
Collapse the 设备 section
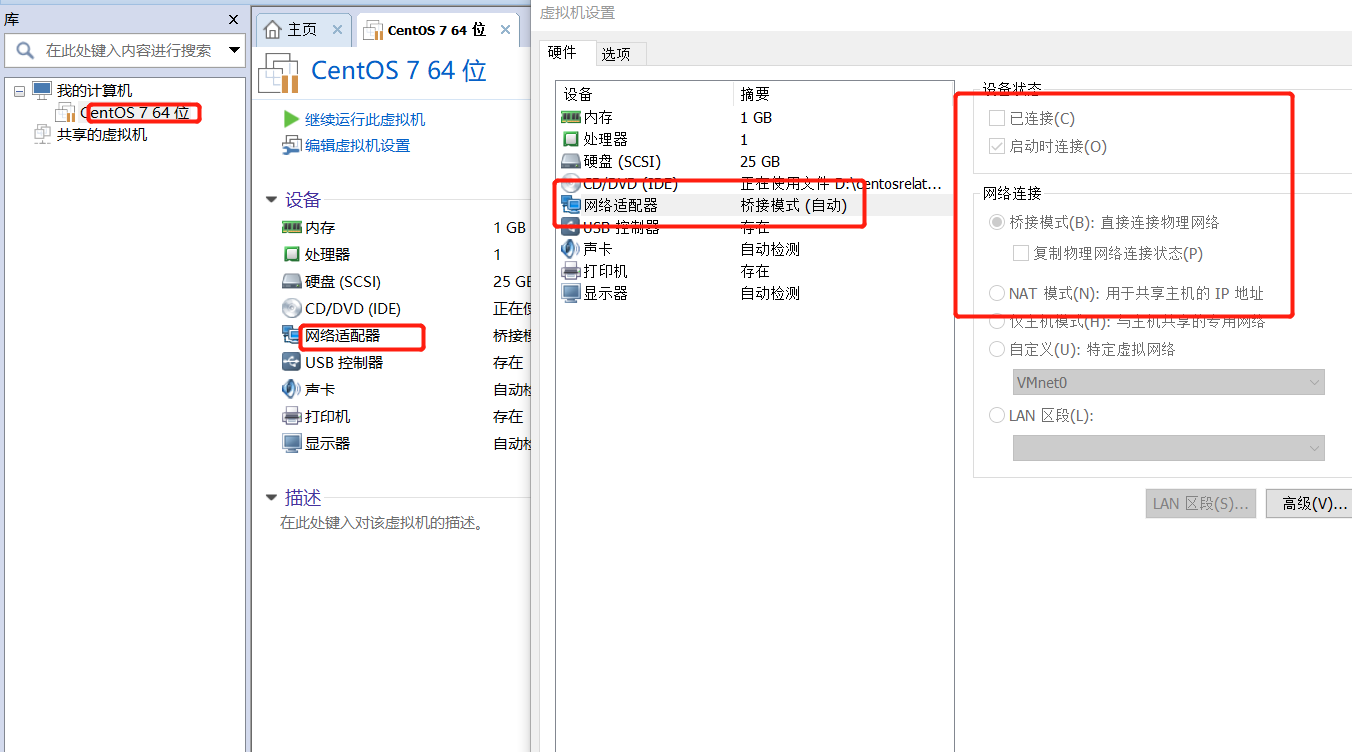270,199
